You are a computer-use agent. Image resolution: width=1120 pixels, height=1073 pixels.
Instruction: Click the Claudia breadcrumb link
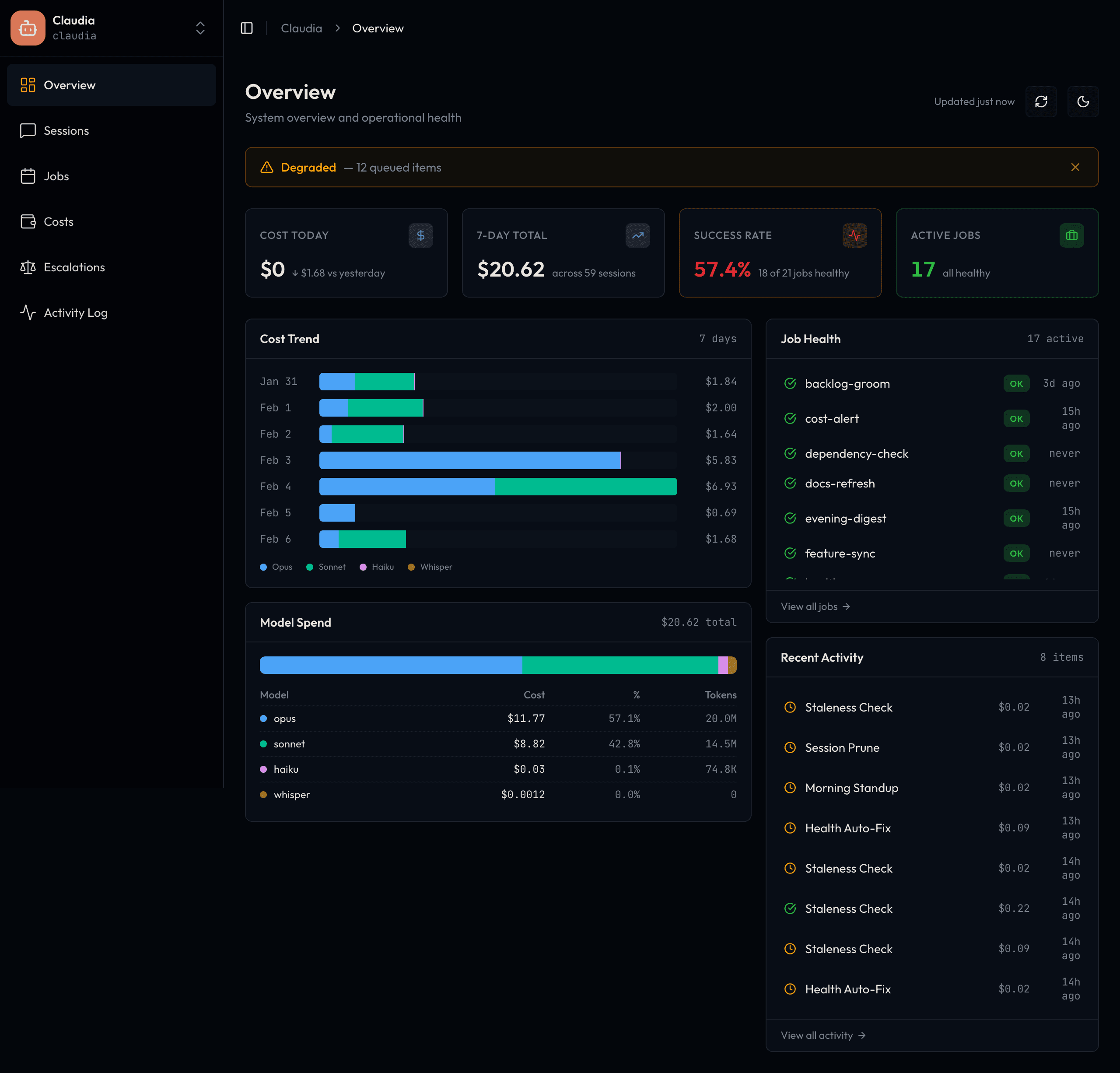pyautogui.click(x=301, y=28)
